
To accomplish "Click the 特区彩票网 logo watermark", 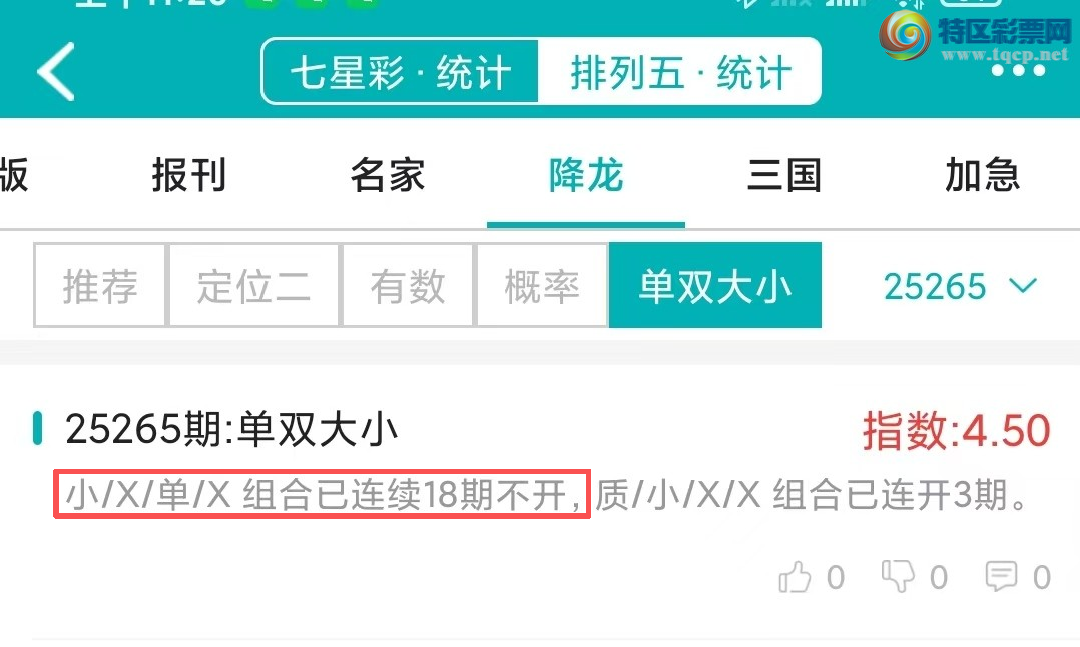I will pyautogui.click(x=975, y=36).
